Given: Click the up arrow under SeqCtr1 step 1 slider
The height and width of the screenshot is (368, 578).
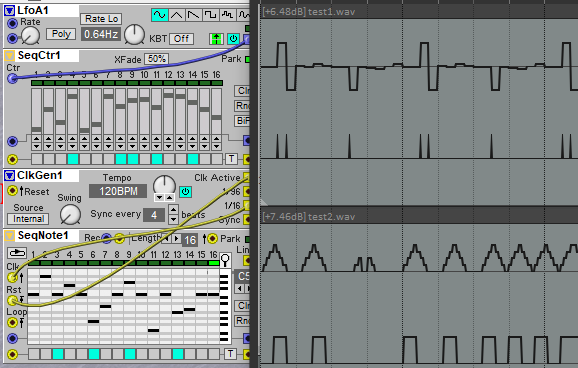Looking at the screenshot, I should (36, 139).
